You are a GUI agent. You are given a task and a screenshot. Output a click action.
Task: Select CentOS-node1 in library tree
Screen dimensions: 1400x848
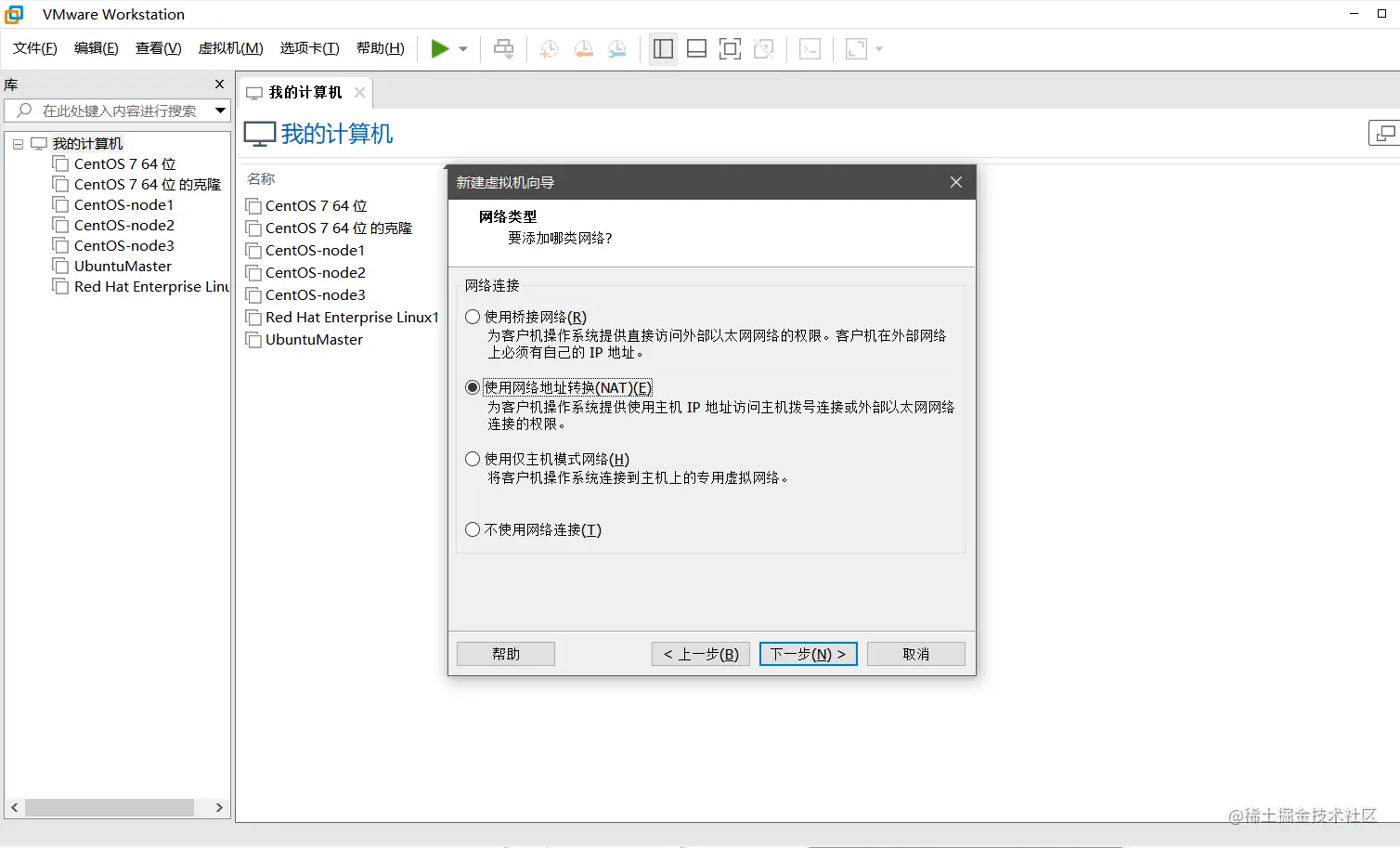[123, 205]
